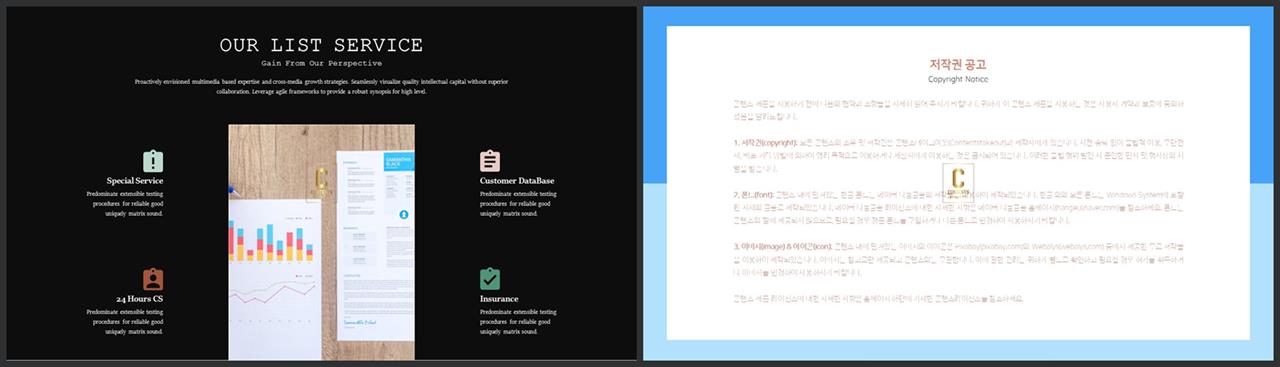This screenshot has width=1280, height=367.
Task: Click the description text under Insurance
Action: point(519,321)
